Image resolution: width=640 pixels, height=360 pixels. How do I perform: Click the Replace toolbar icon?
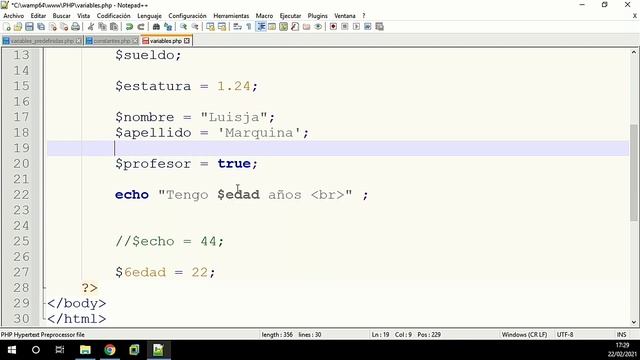[168, 27]
